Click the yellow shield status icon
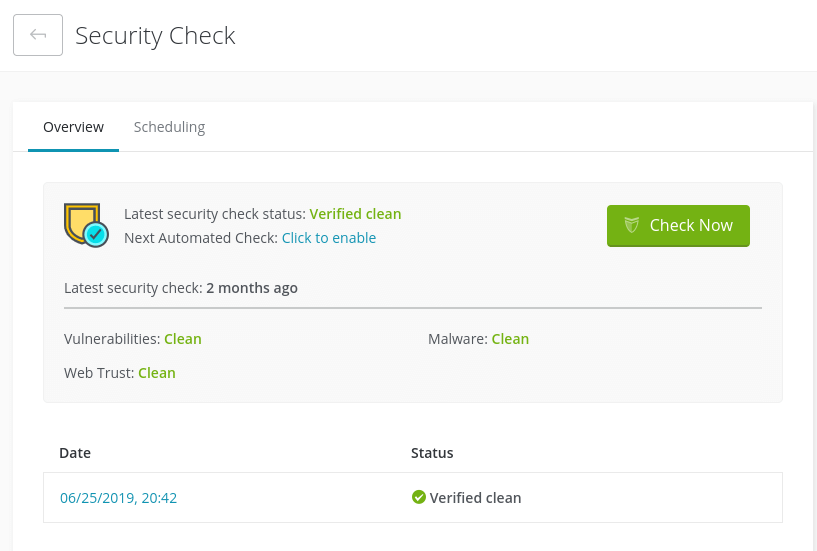This screenshot has width=817, height=551. click(x=85, y=224)
